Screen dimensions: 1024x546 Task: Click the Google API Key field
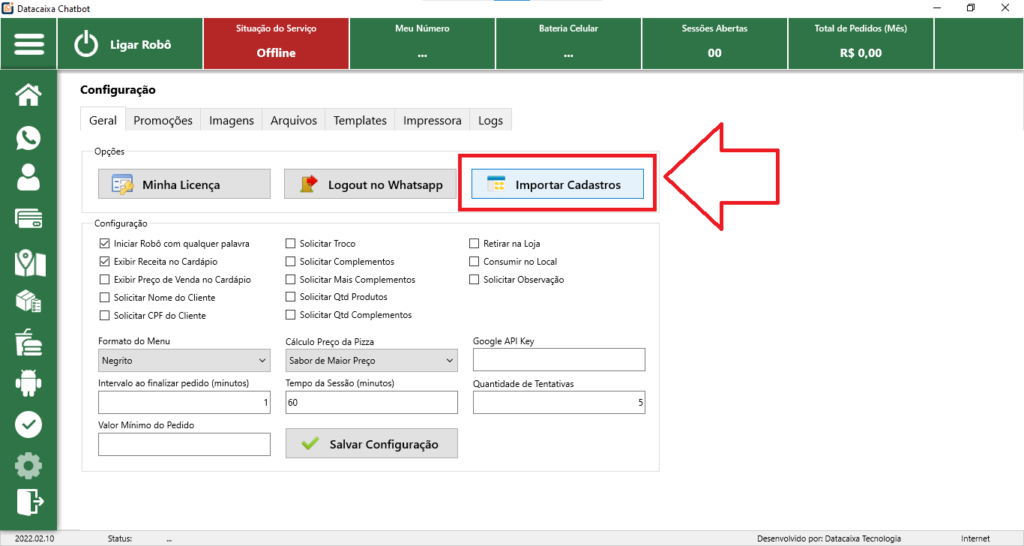(x=559, y=360)
